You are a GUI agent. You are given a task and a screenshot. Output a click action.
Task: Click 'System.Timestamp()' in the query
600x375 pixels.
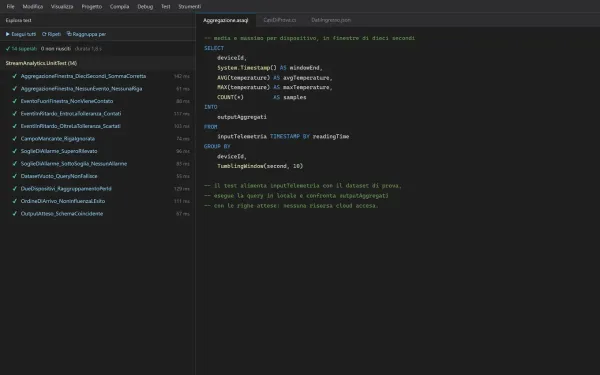247,68
